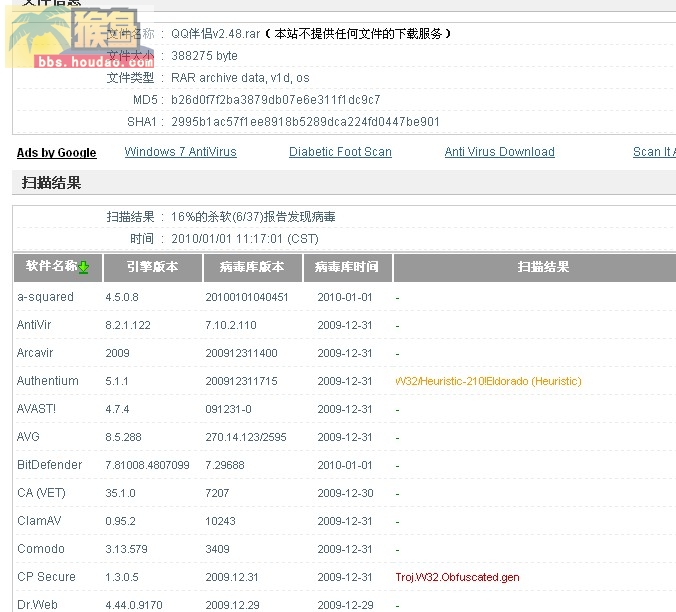Click the Arcavir row name
Viewport: 676px width, 612px height.
tap(34, 353)
